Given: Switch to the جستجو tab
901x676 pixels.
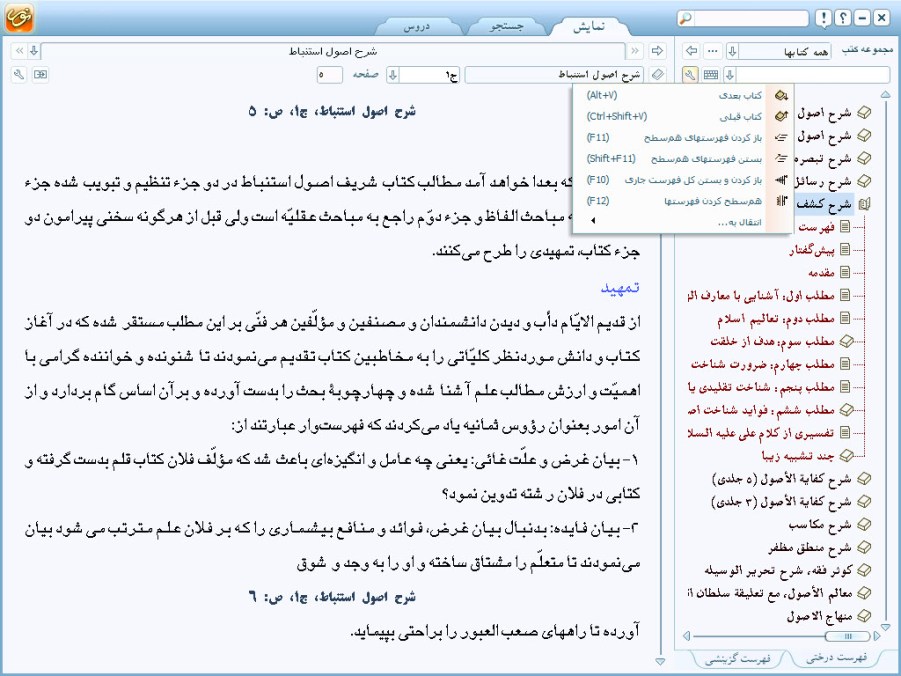Looking at the screenshot, I should click(x=506, y=26).
